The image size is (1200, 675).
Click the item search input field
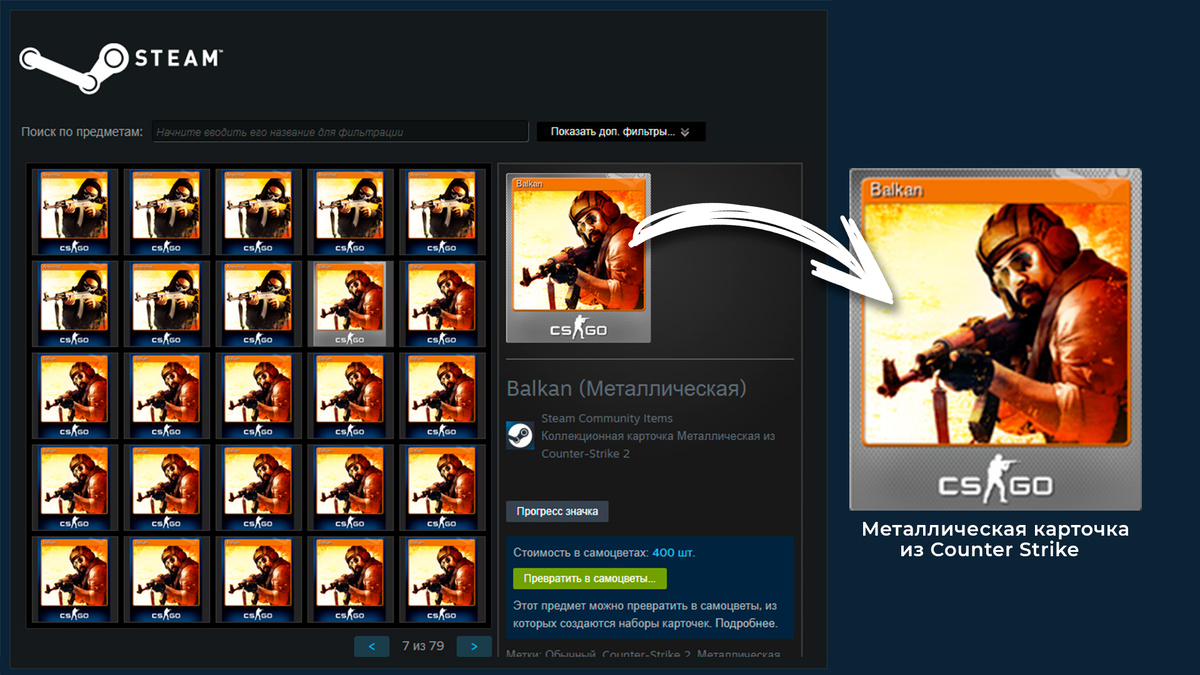340,131
